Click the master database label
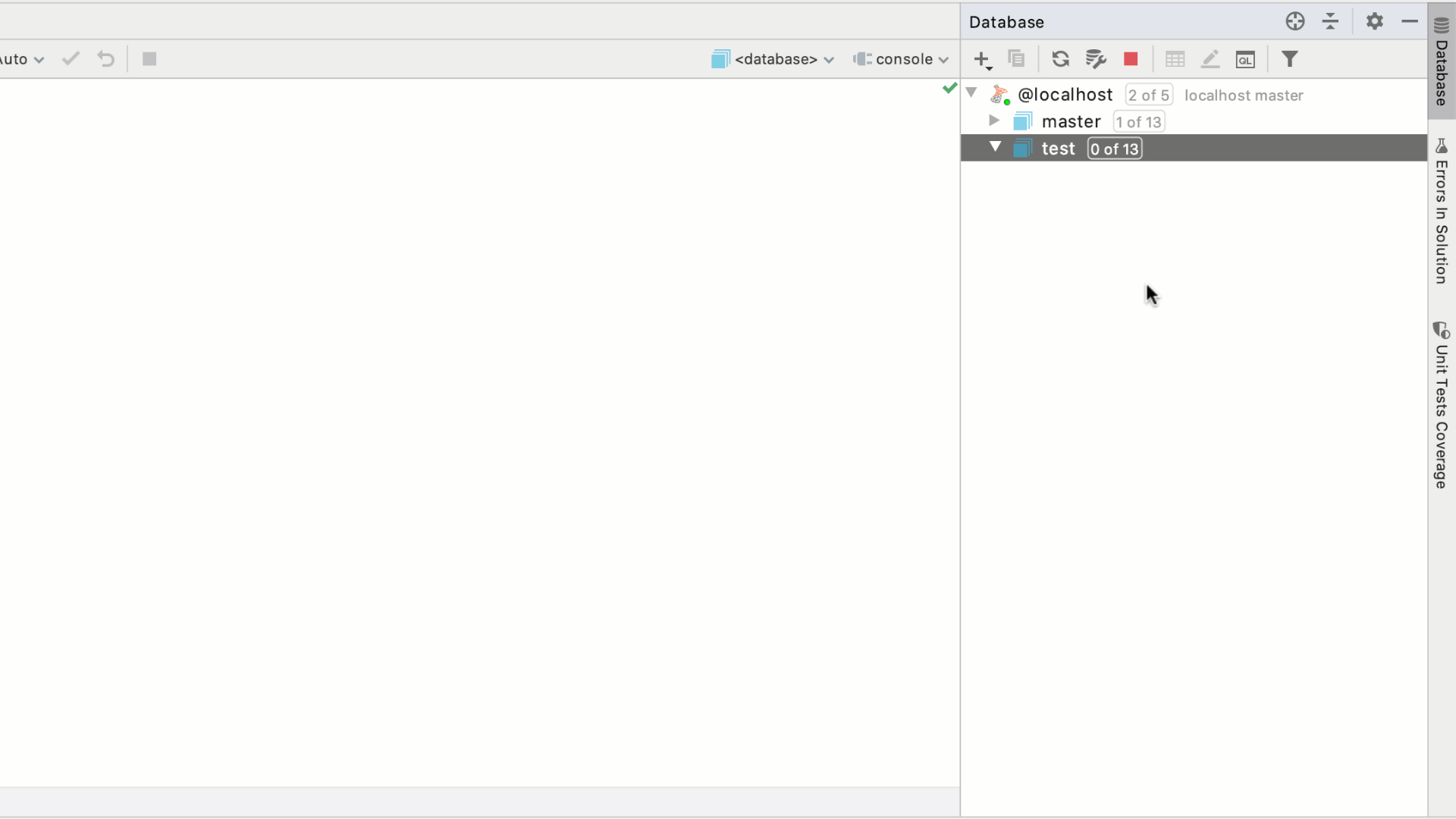The height and width of the screenshot is (819, 1456). click(x=1071, y=121)
